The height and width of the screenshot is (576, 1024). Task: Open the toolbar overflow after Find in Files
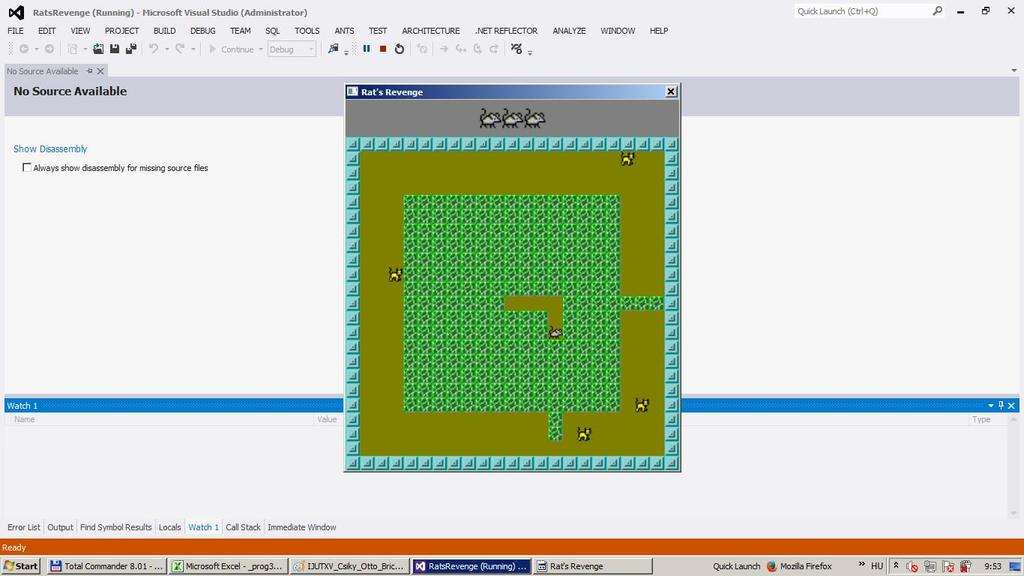pyautogui.click(x=345, y=52)
